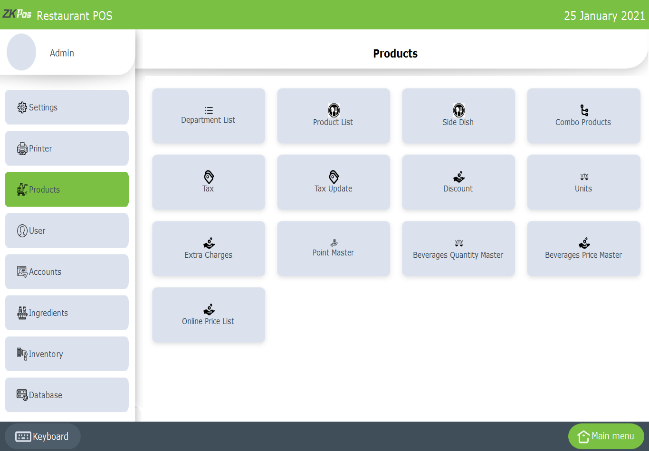649x451 pixels.
Task: Click the Point Master icon
Action: pos(334,243)
